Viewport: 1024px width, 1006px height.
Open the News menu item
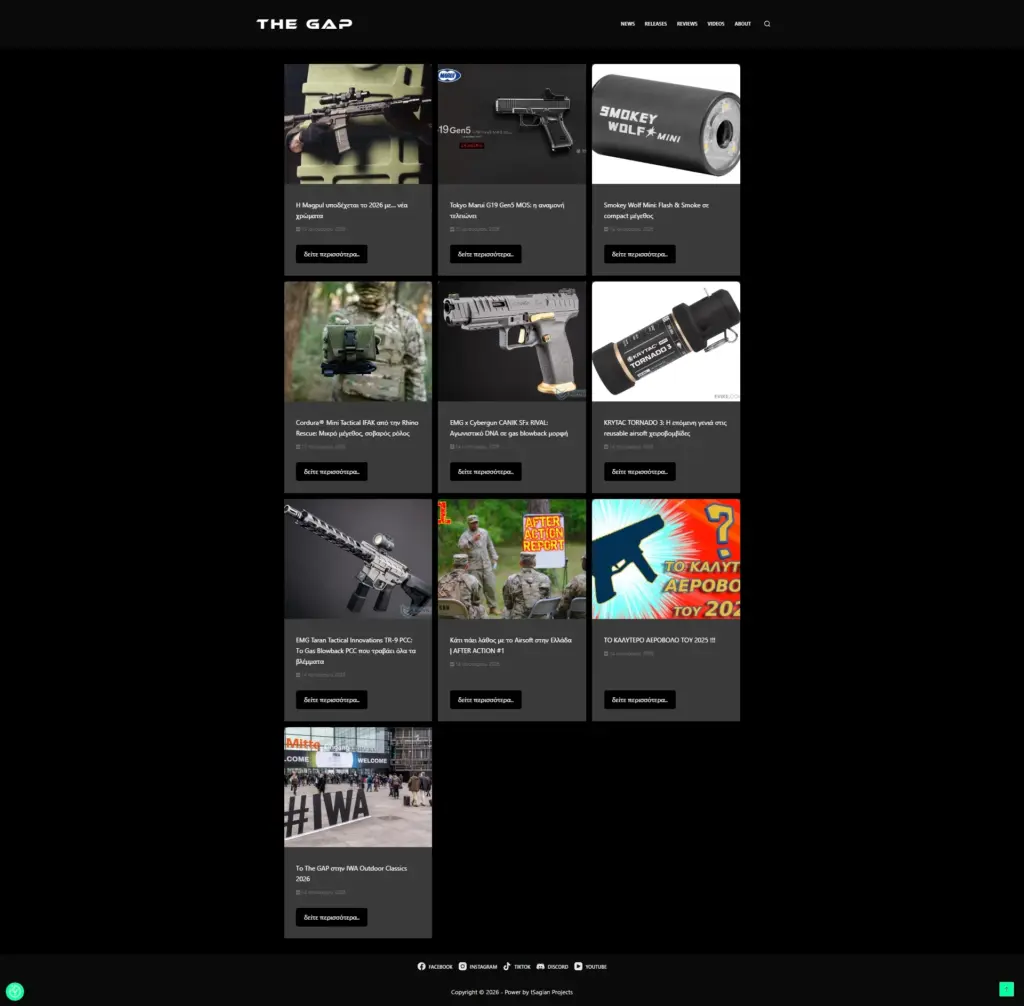[x=627, y=24]
